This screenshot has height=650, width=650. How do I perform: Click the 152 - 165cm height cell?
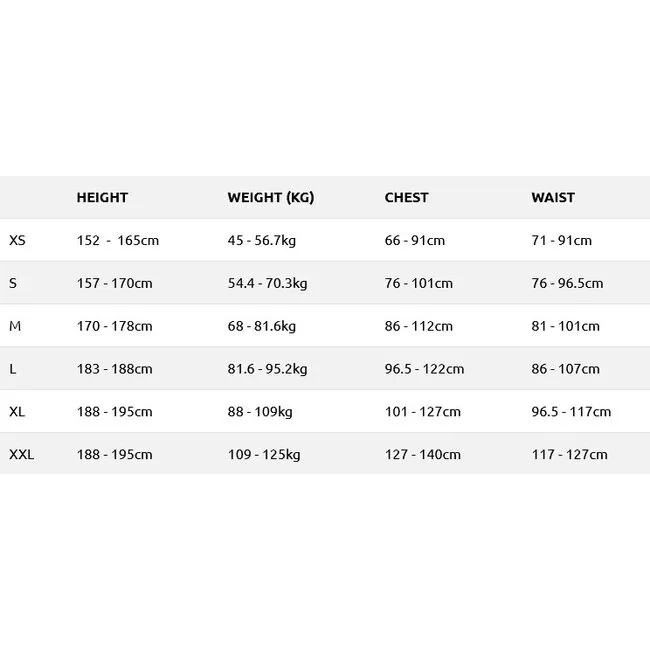[x=118, y=240]
